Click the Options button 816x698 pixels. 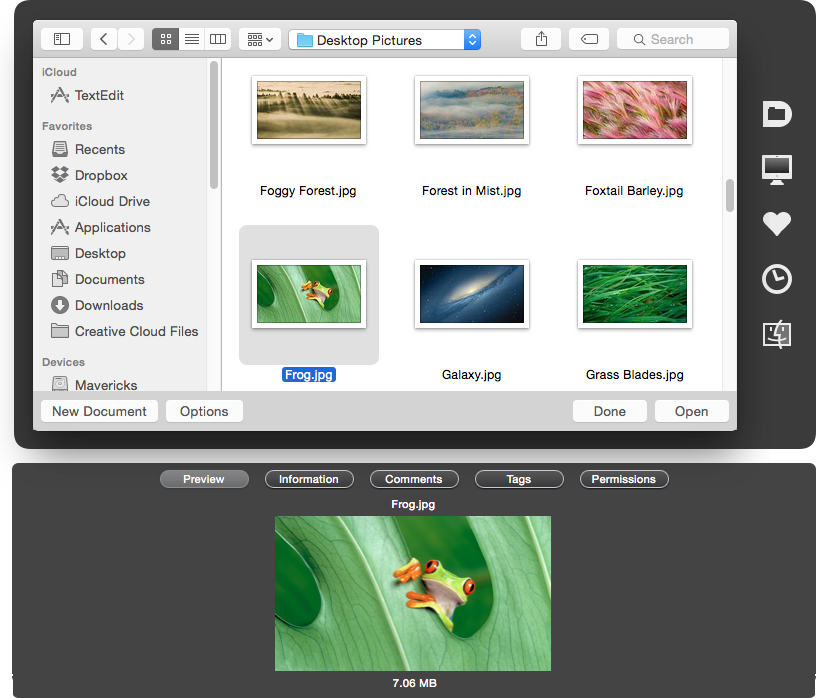point(204,411)
